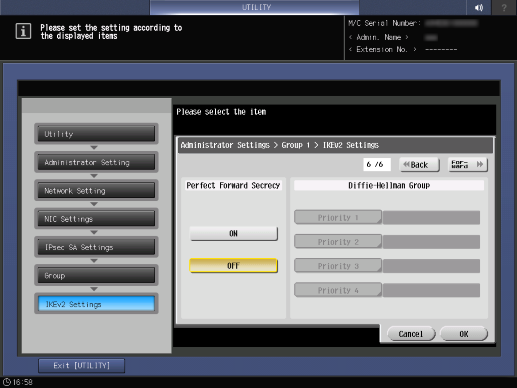Click the Extension No. field

[403, 49]
